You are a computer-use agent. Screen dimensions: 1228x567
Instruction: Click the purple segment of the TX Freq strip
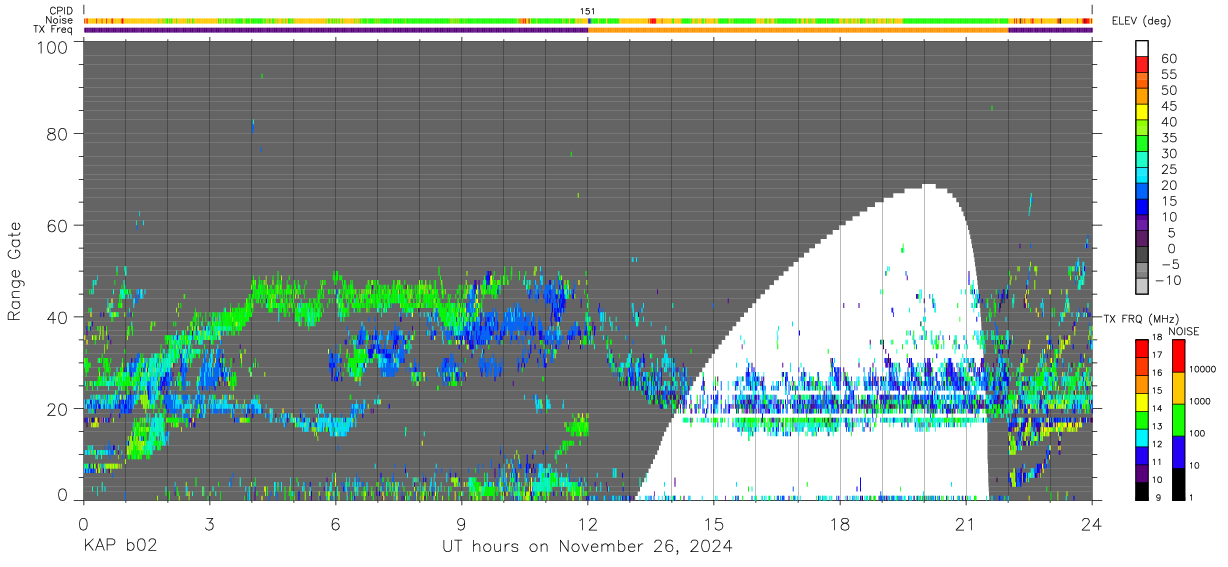click(x=335, y=30)
